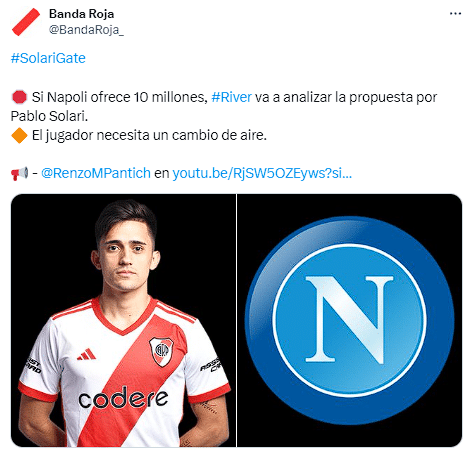Image resolution: width=472 pixels, height=456 pixels.
Task: Click the 'Pablo Solari.' text line
Action: 49,116
